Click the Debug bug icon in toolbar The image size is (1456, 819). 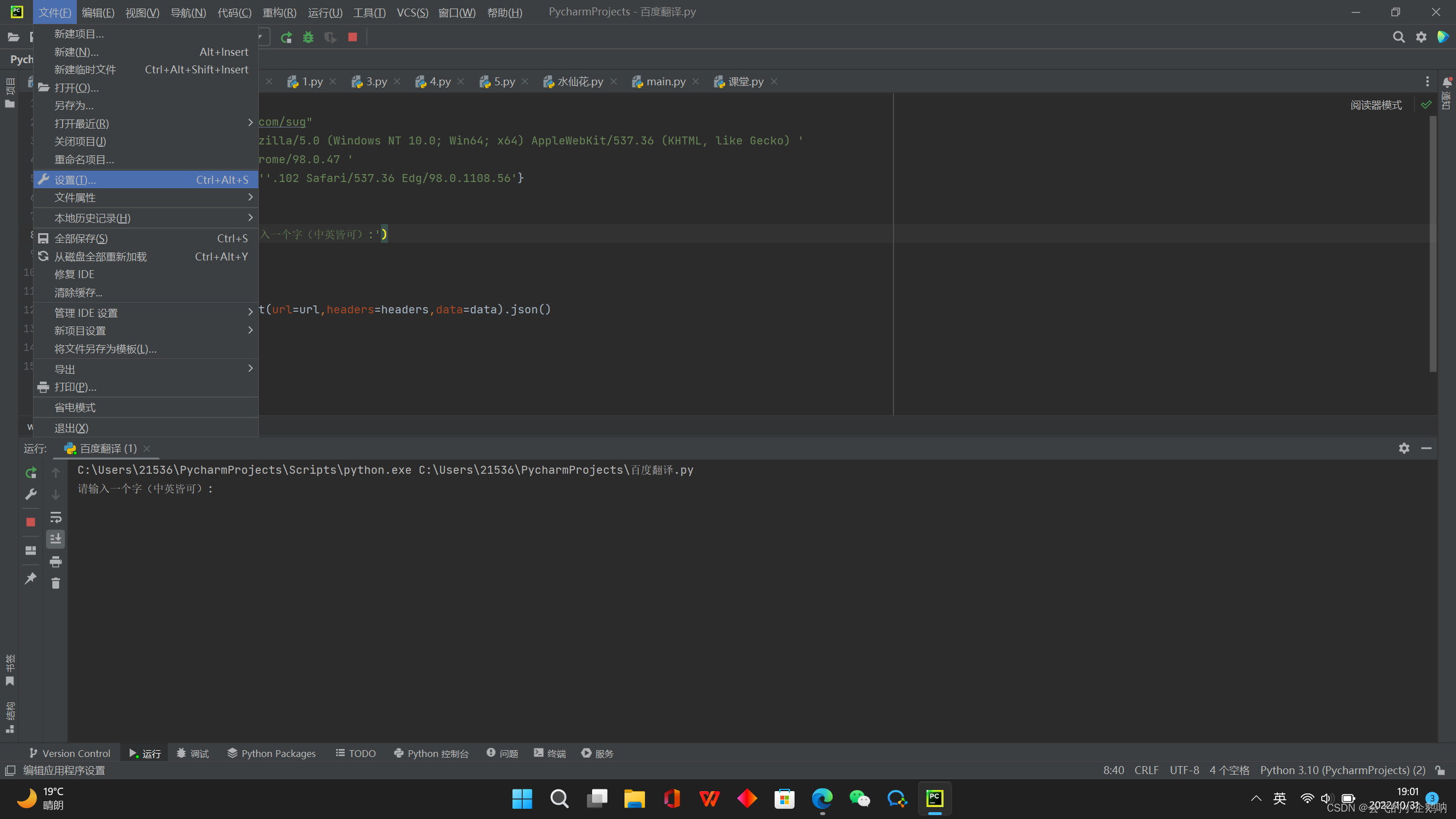tap(308, 38)
